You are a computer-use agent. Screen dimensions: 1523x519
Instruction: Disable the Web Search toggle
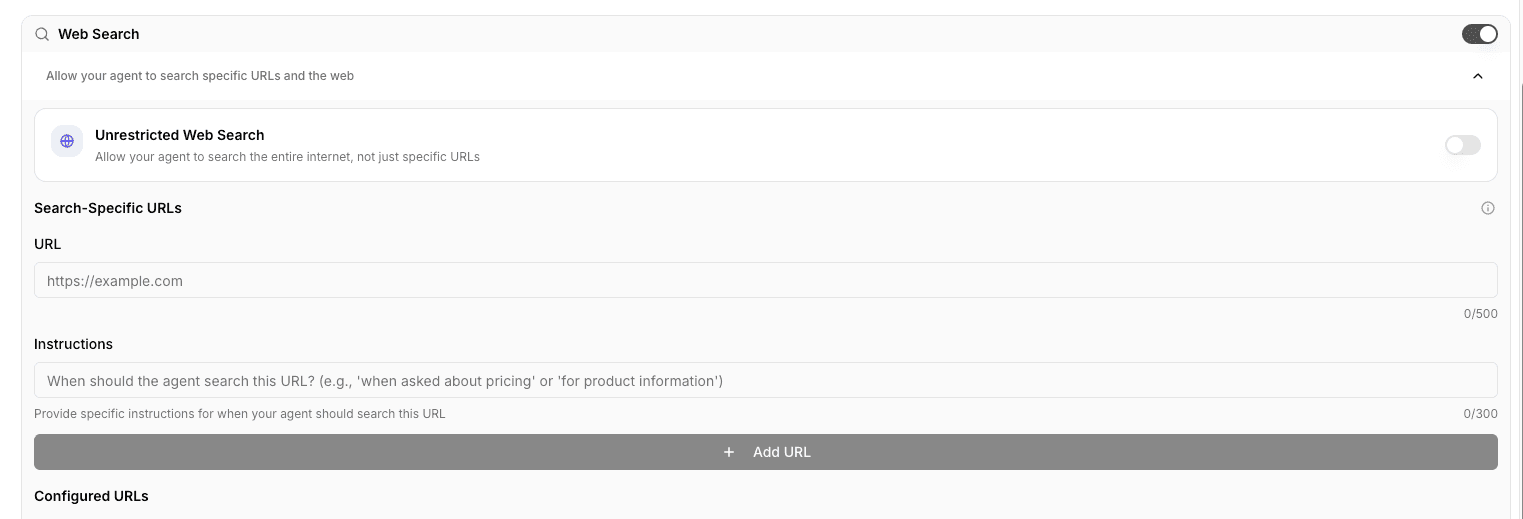coord(1480,34)
